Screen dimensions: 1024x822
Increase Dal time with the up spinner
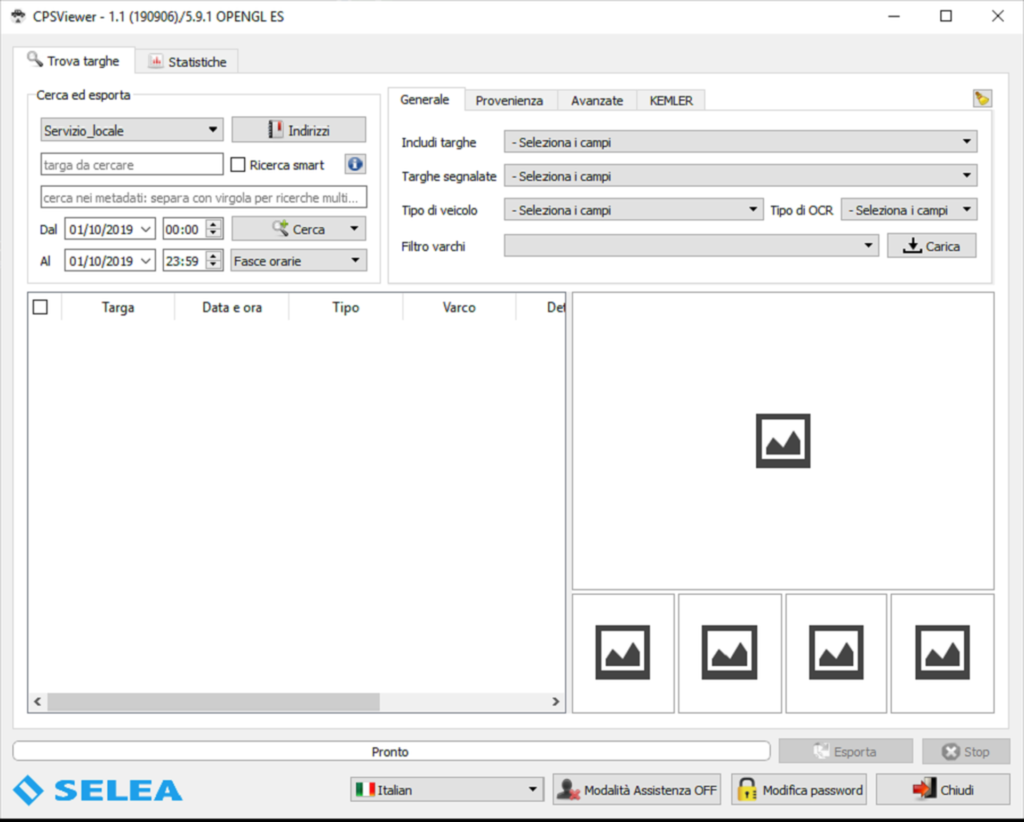(214, 224)
